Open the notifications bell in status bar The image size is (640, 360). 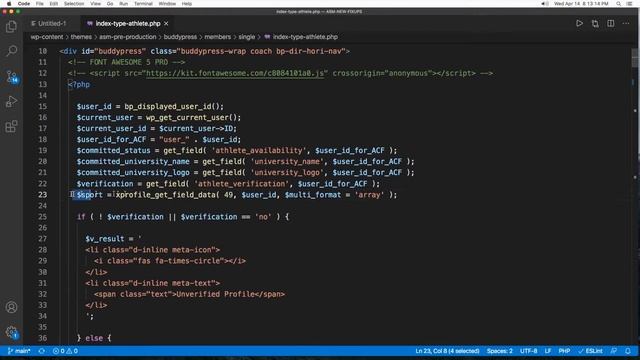tap(628, 351)
